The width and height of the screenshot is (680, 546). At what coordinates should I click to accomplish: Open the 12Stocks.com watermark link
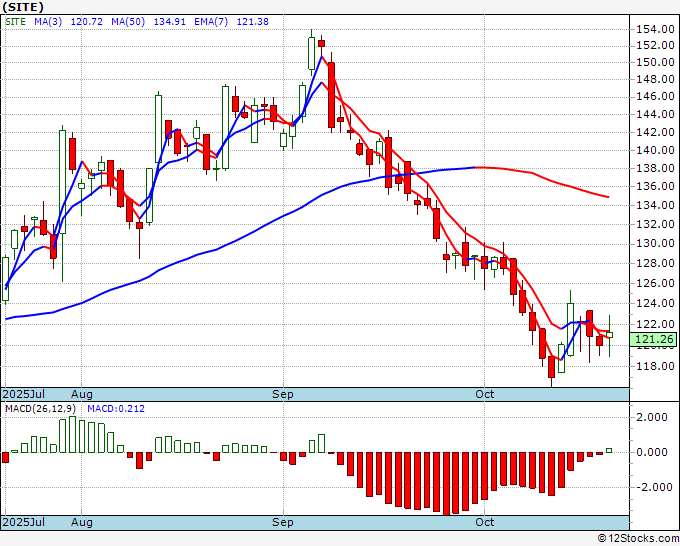(x=637, y=538)
